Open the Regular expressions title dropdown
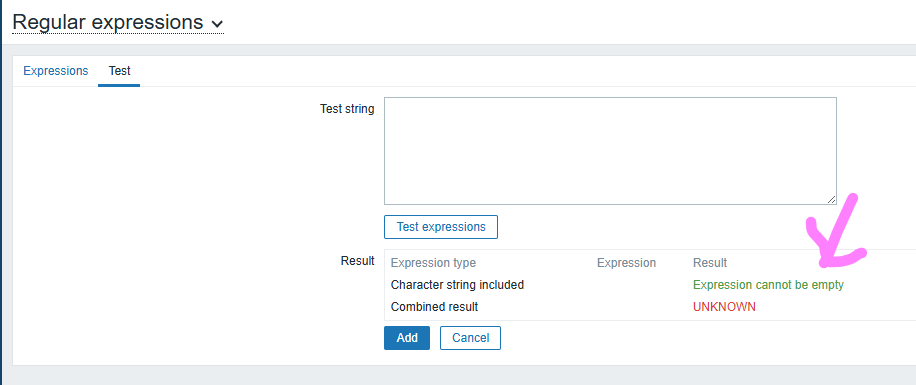The width and height of the screenshot is (916, 385). [x=117, y=22]
